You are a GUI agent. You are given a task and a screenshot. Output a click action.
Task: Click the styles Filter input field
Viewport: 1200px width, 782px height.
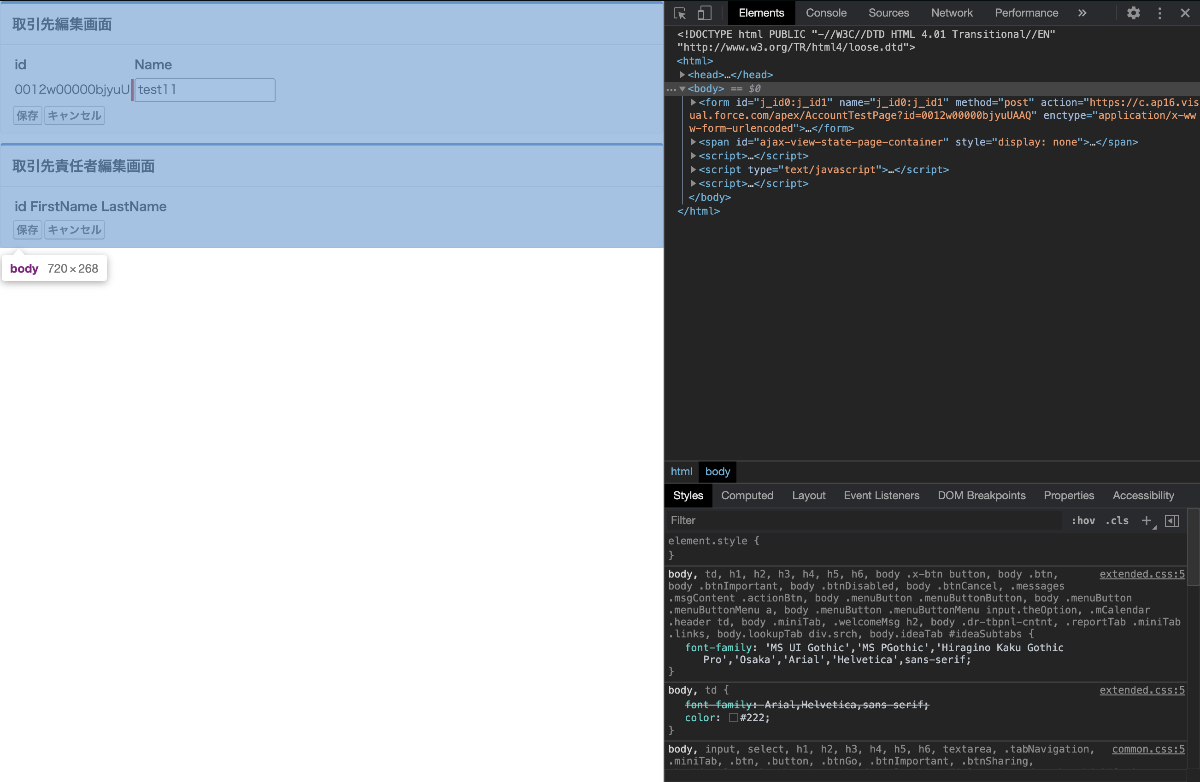863,521
